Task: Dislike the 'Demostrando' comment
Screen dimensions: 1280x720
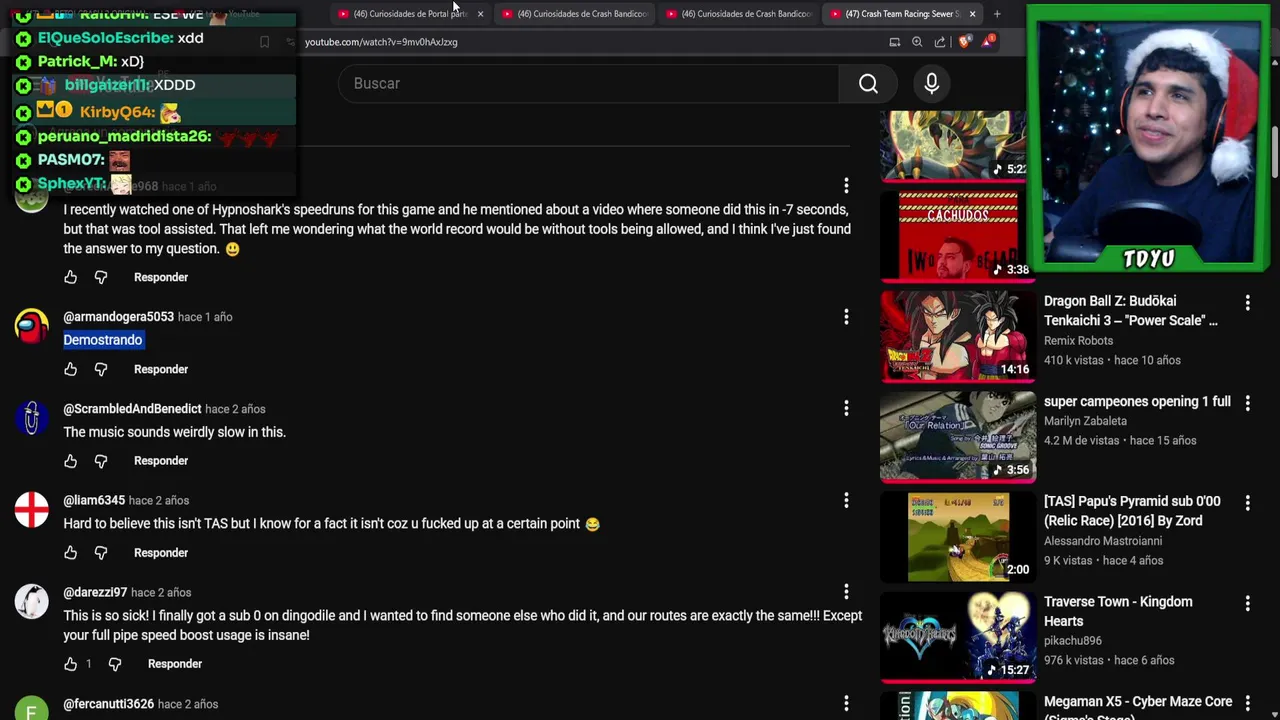Action: 101,369
